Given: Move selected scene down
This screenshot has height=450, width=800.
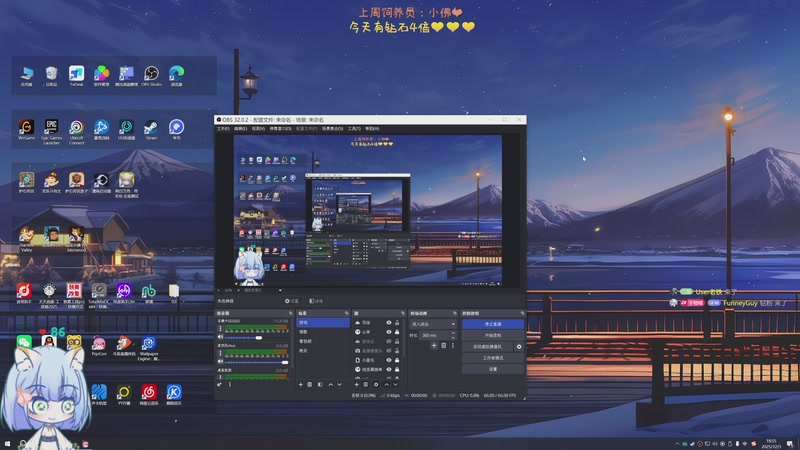Looking at the screenshot, I should (339, 385).
